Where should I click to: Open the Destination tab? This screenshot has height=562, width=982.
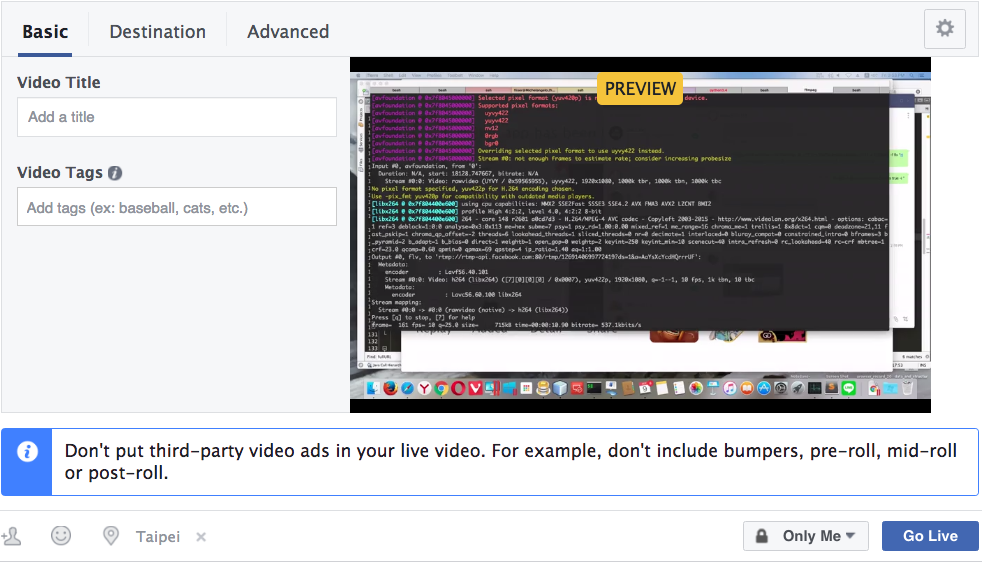(157, 31)
